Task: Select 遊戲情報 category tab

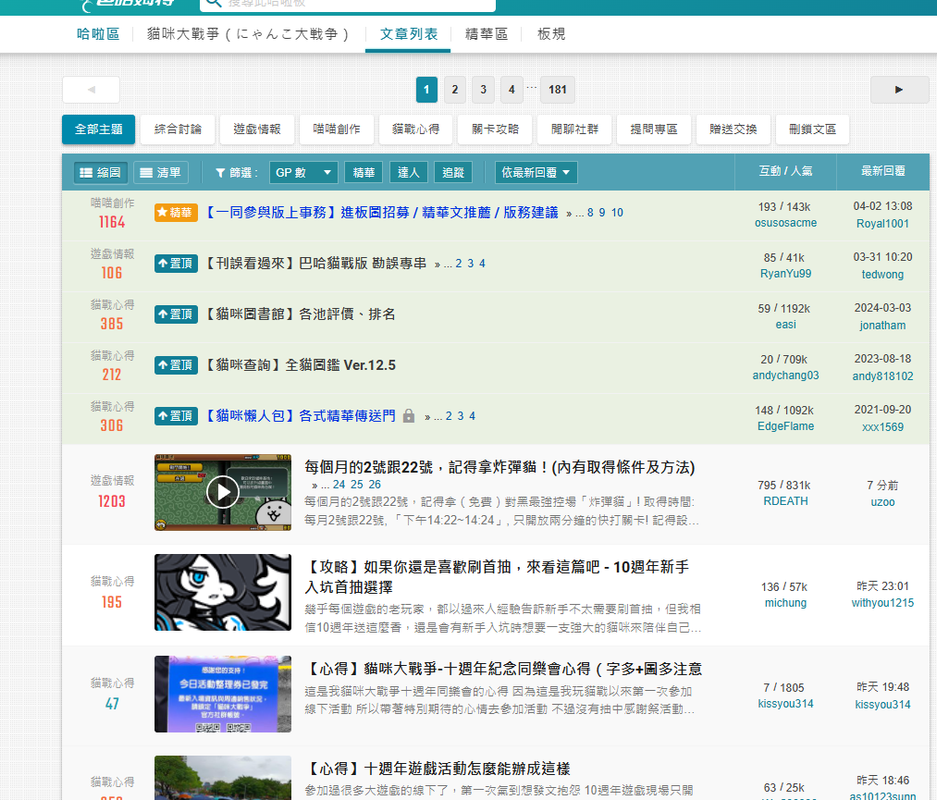Action: [x=257, y=130]
